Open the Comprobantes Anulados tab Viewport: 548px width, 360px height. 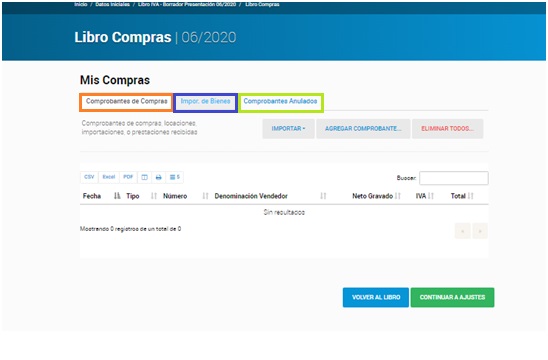point(280,101)
